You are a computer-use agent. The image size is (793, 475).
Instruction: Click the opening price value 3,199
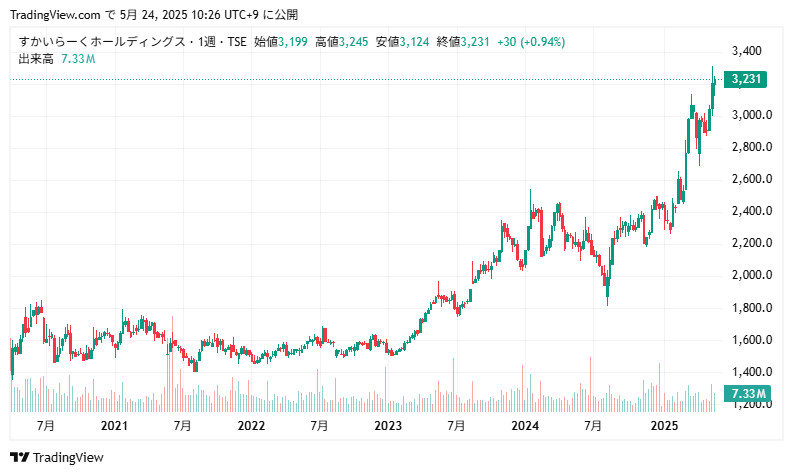coord(293,41)
